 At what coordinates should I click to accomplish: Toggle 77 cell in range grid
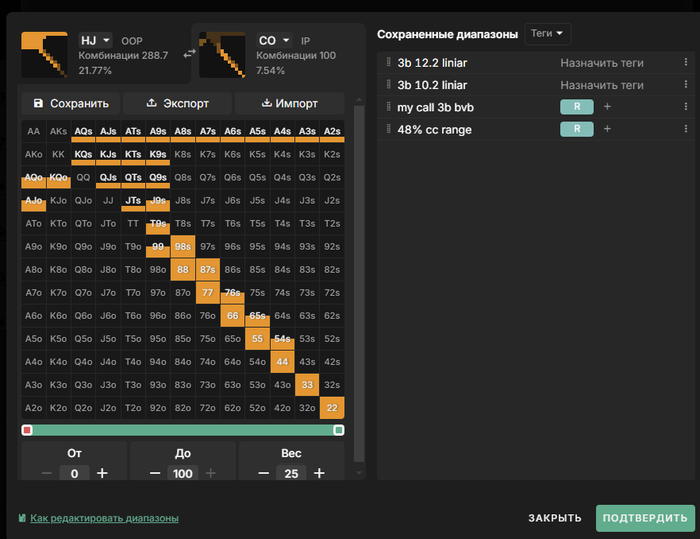click(208, 292)
